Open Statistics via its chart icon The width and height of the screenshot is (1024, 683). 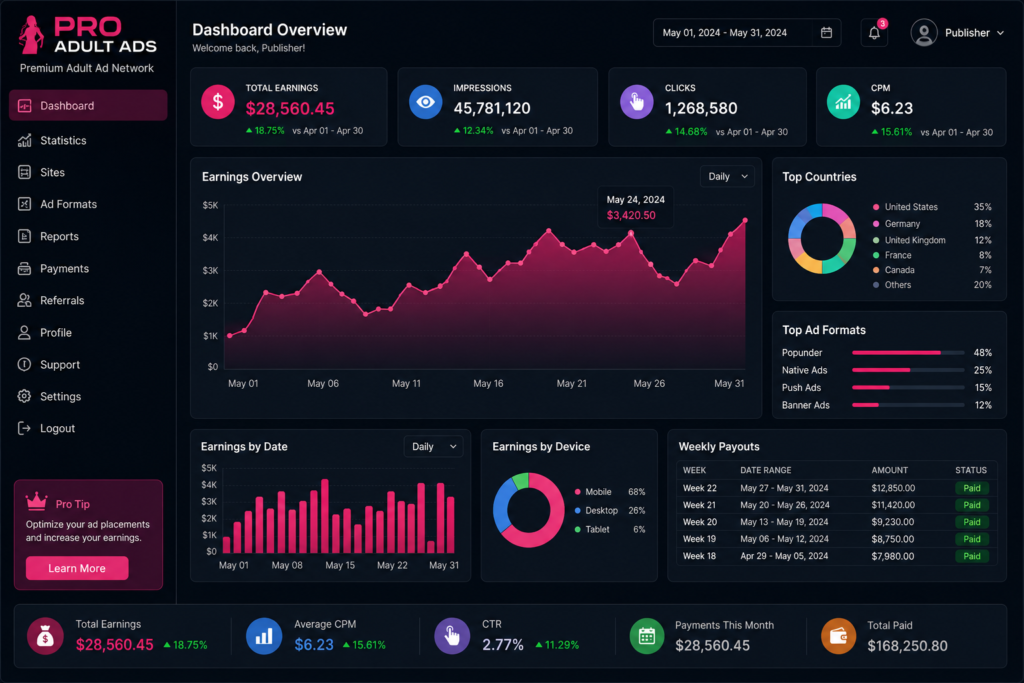tap(25, 140)
